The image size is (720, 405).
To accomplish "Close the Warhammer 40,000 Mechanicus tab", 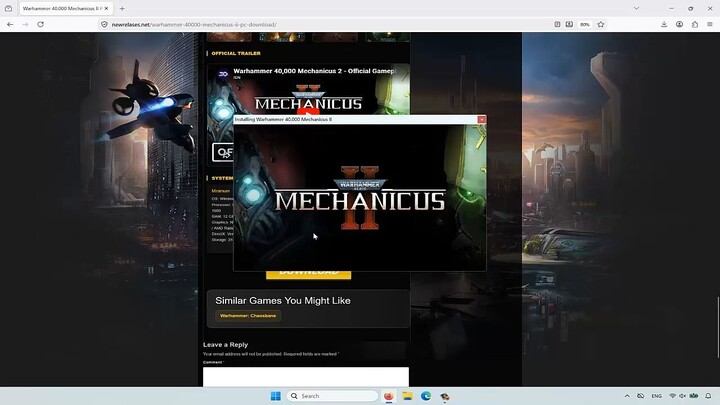I will (x=107, y=8).
